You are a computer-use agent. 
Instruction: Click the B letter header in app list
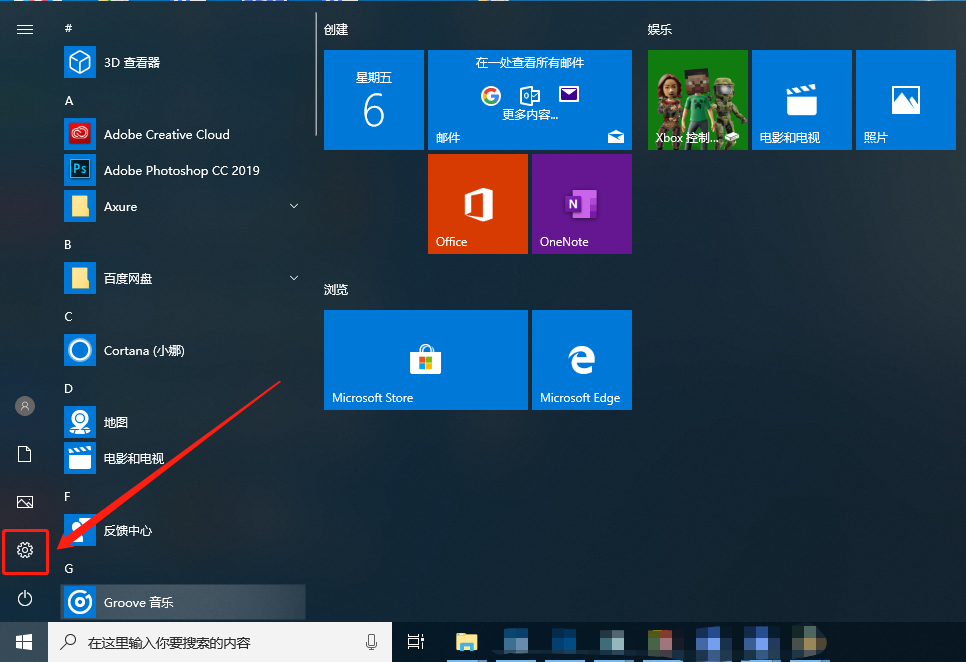68,244
